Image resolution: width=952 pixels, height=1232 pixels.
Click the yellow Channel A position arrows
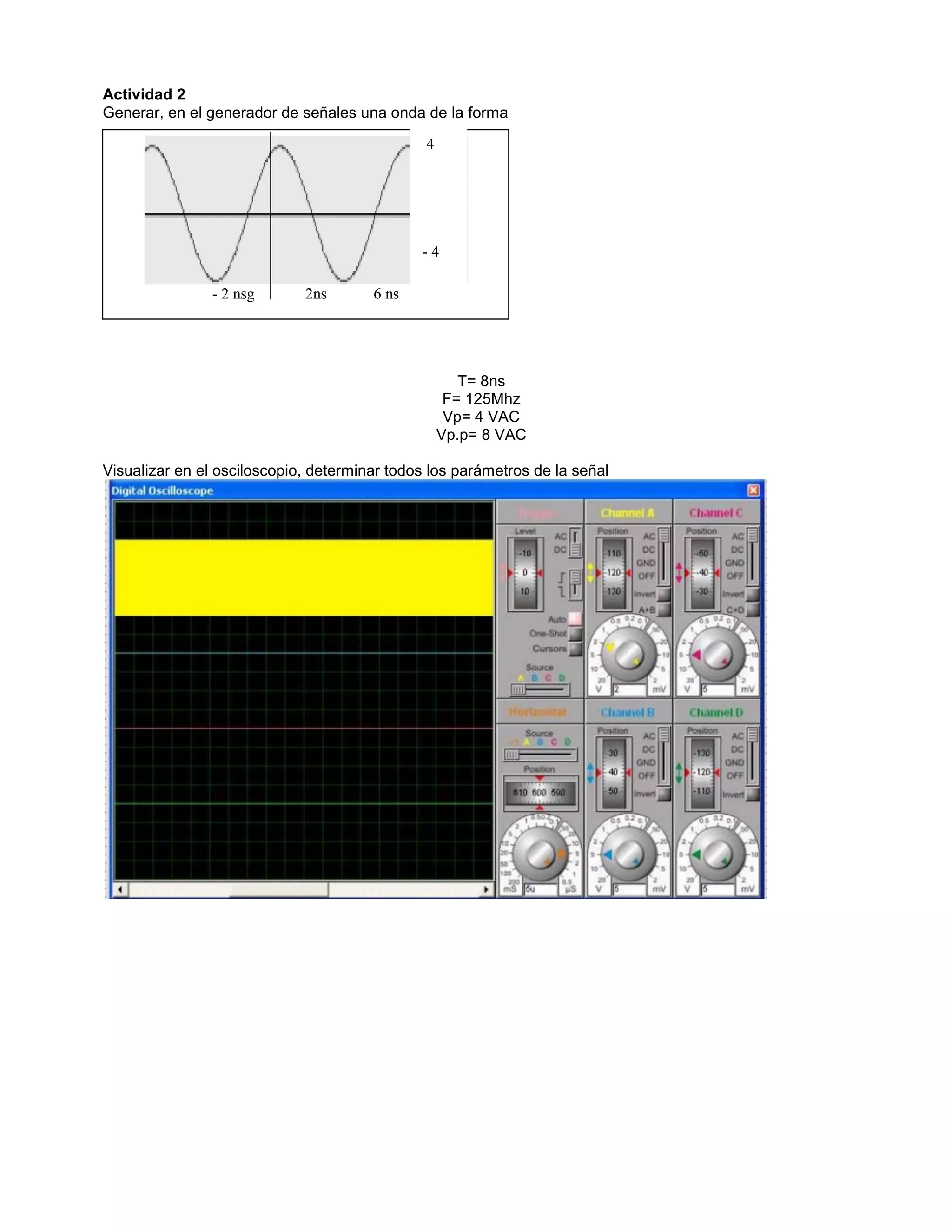pyautogui.click(x=590, y=573)
